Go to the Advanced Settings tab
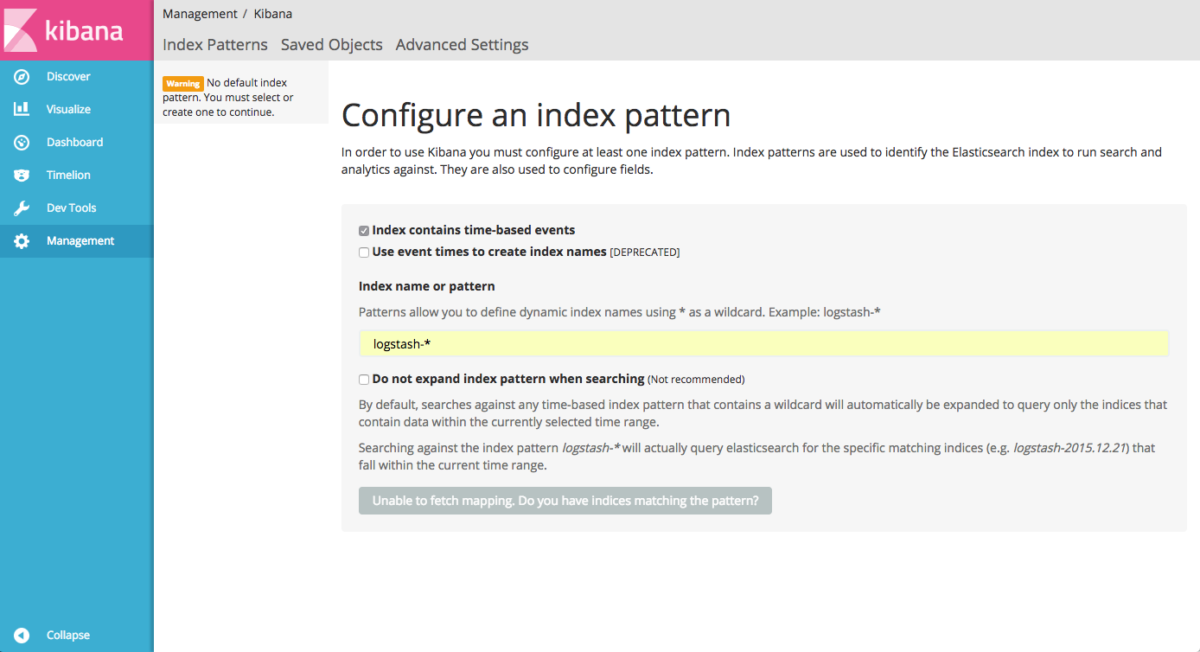 [462, 45]
